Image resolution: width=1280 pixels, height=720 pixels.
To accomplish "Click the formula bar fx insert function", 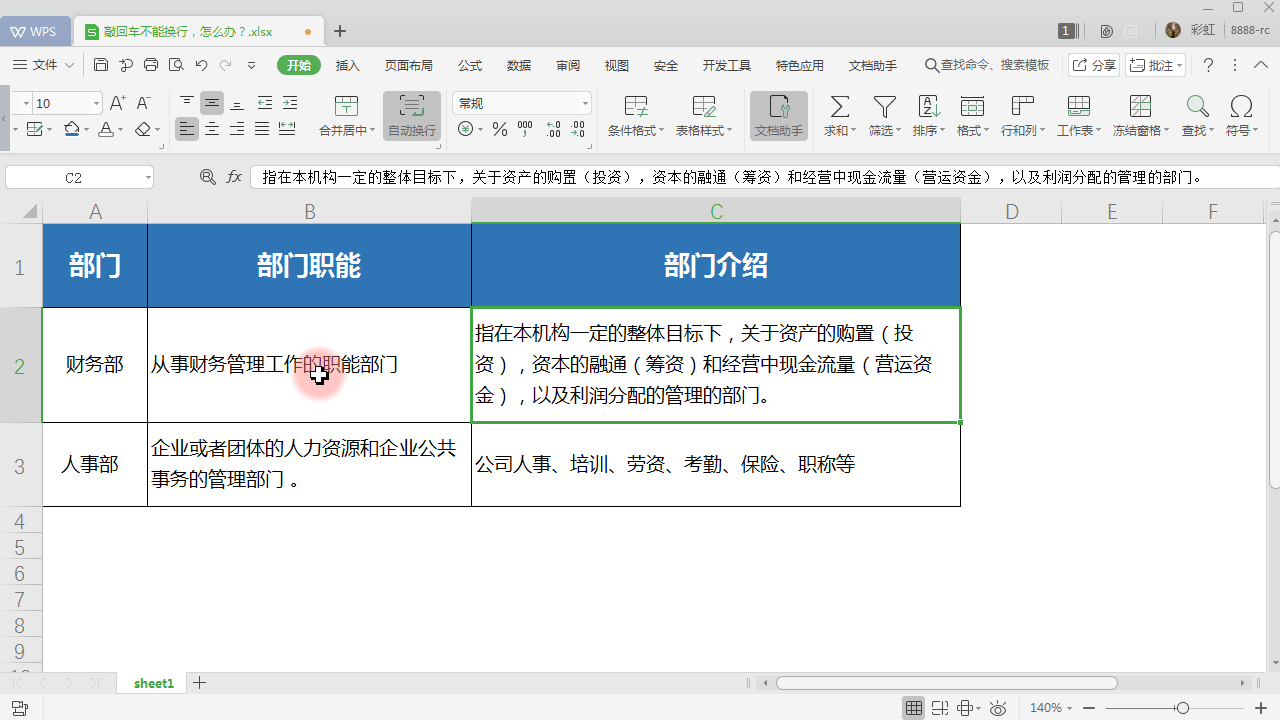I will click(234, 176).
